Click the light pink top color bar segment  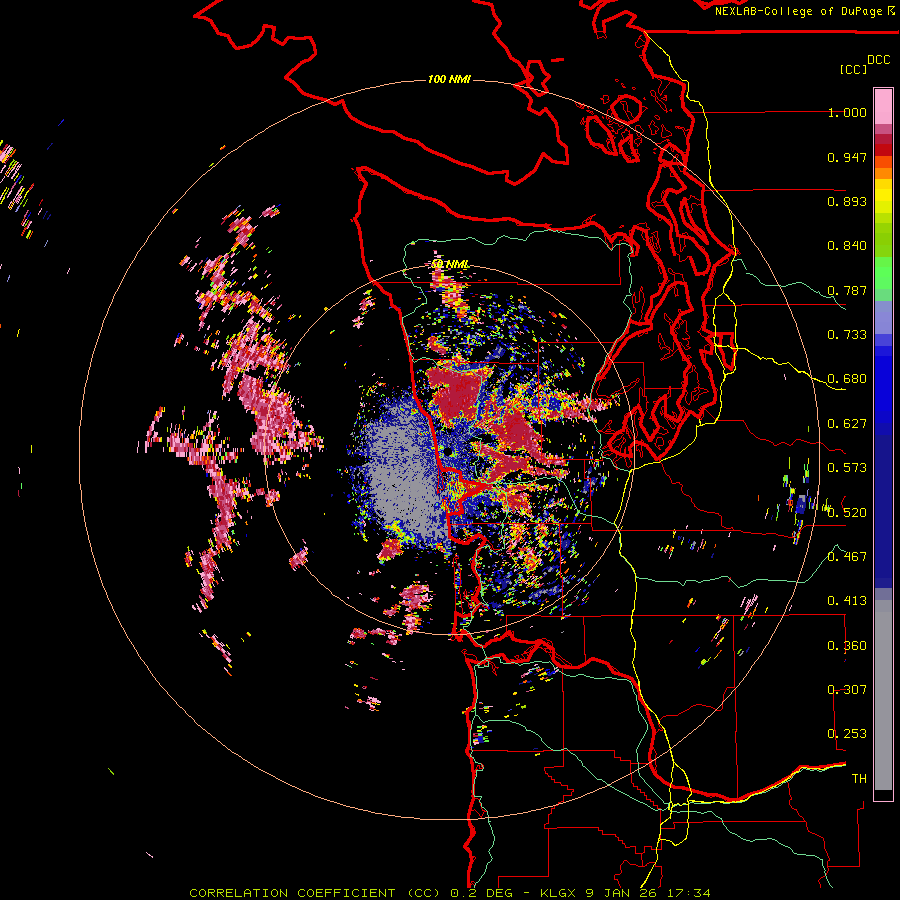[883, 106]
